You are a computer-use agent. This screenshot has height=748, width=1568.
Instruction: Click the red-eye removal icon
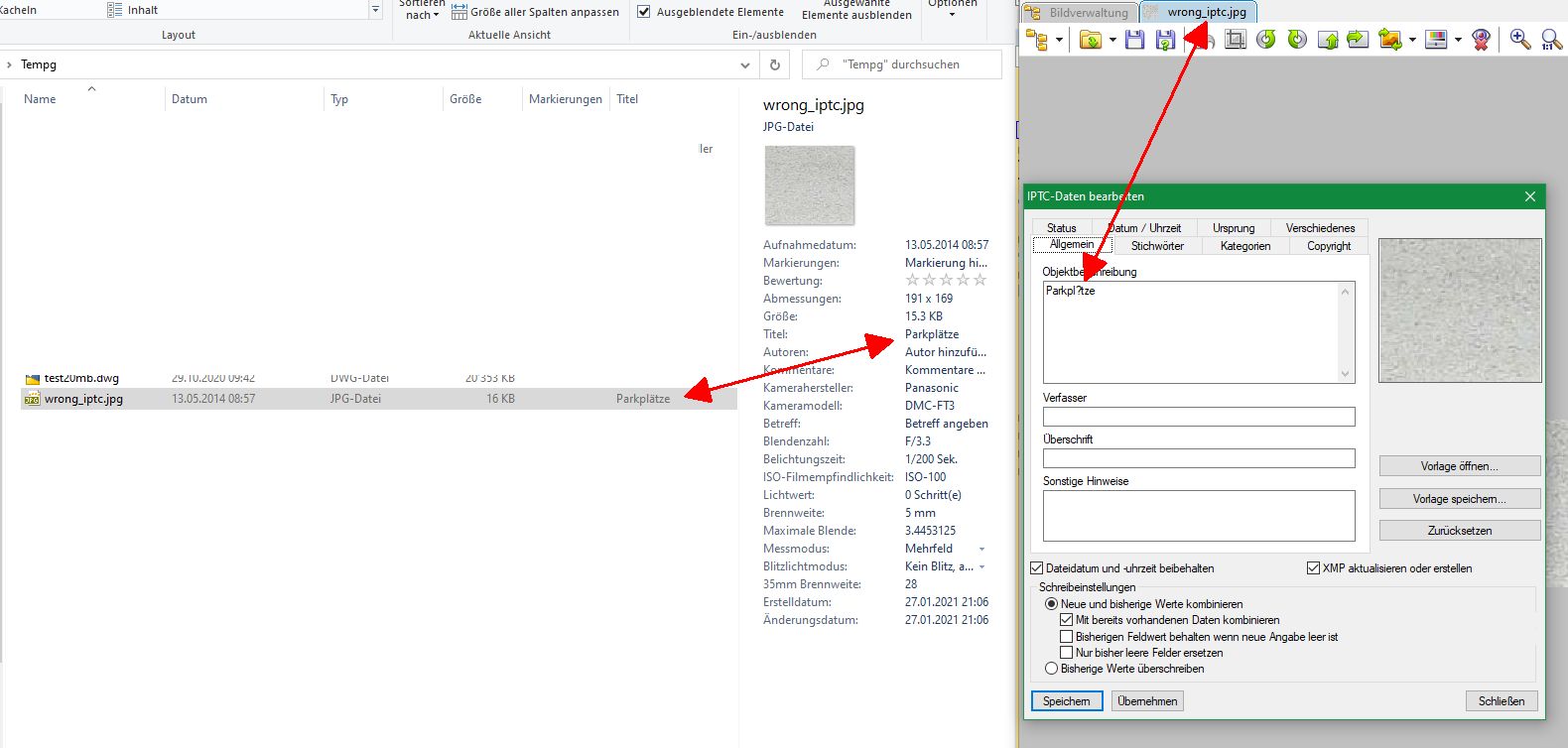pos(1482,40)
